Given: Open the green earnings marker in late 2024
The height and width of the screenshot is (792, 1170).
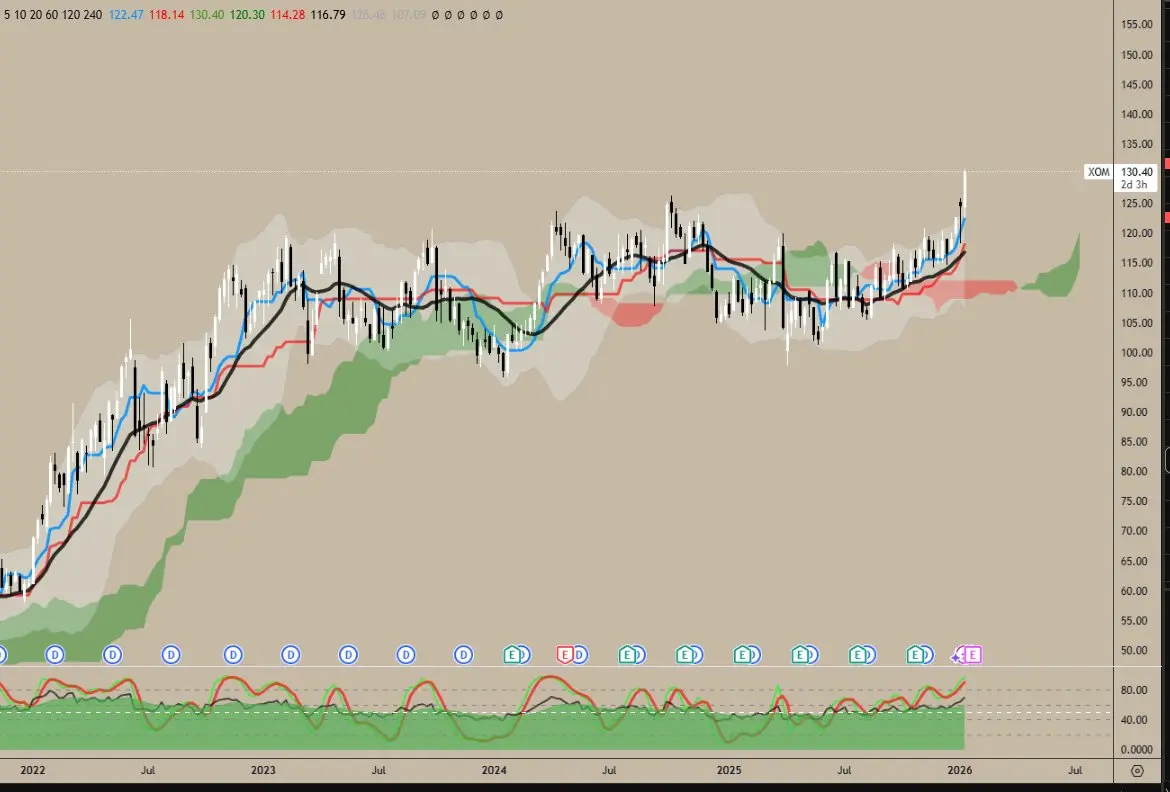Looking at the screenshot, I should click(x=684, y=655).
